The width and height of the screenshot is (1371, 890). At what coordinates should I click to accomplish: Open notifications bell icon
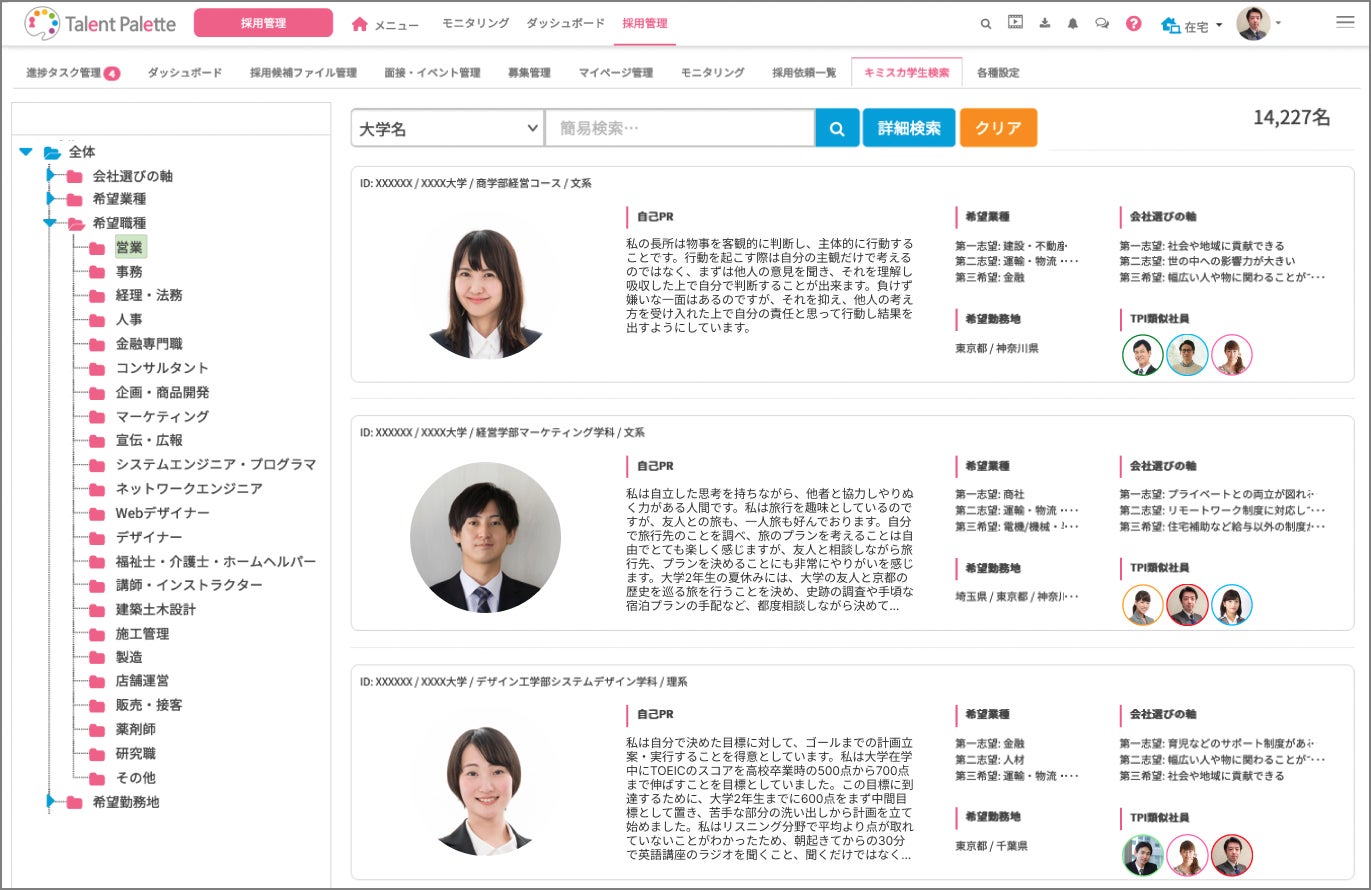point(1073,23)
